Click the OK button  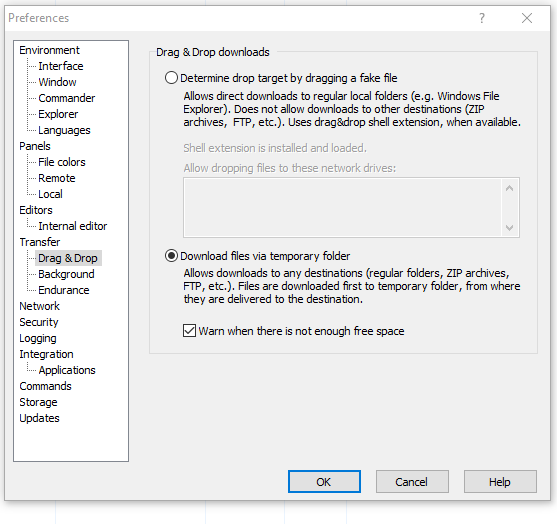tap(324, 482)
